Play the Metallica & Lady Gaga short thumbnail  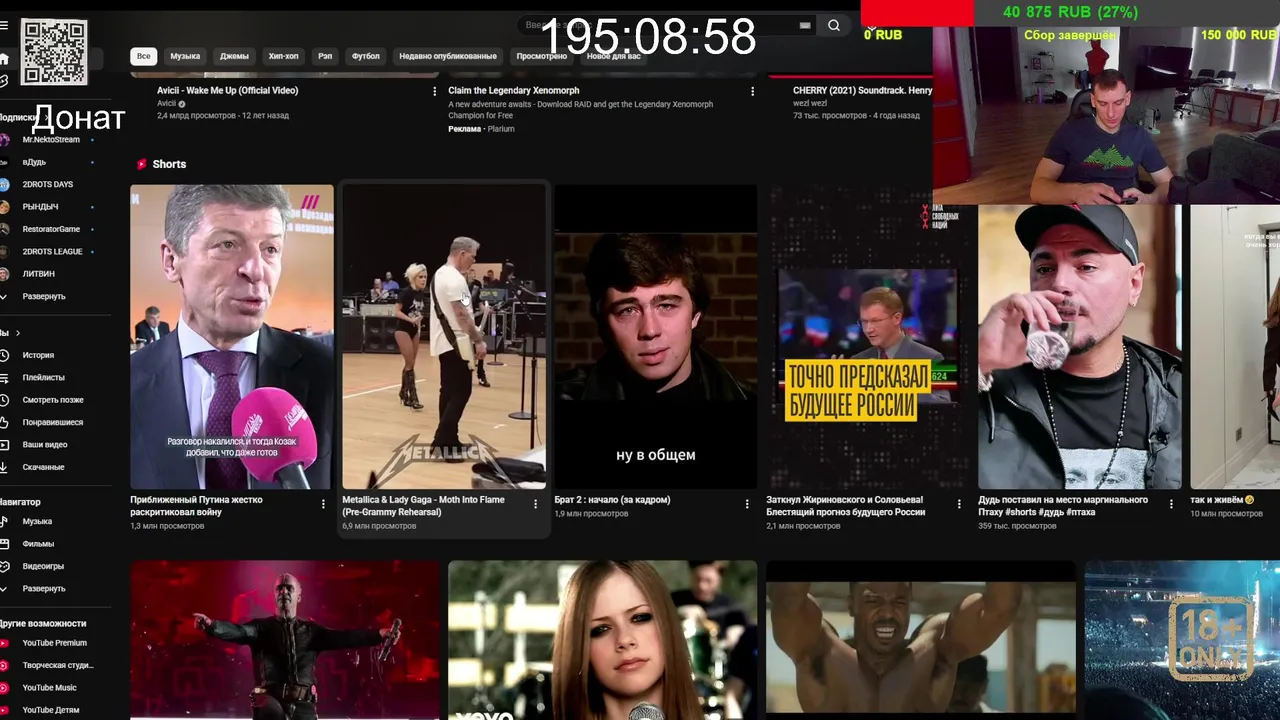[x=444, y=336]
